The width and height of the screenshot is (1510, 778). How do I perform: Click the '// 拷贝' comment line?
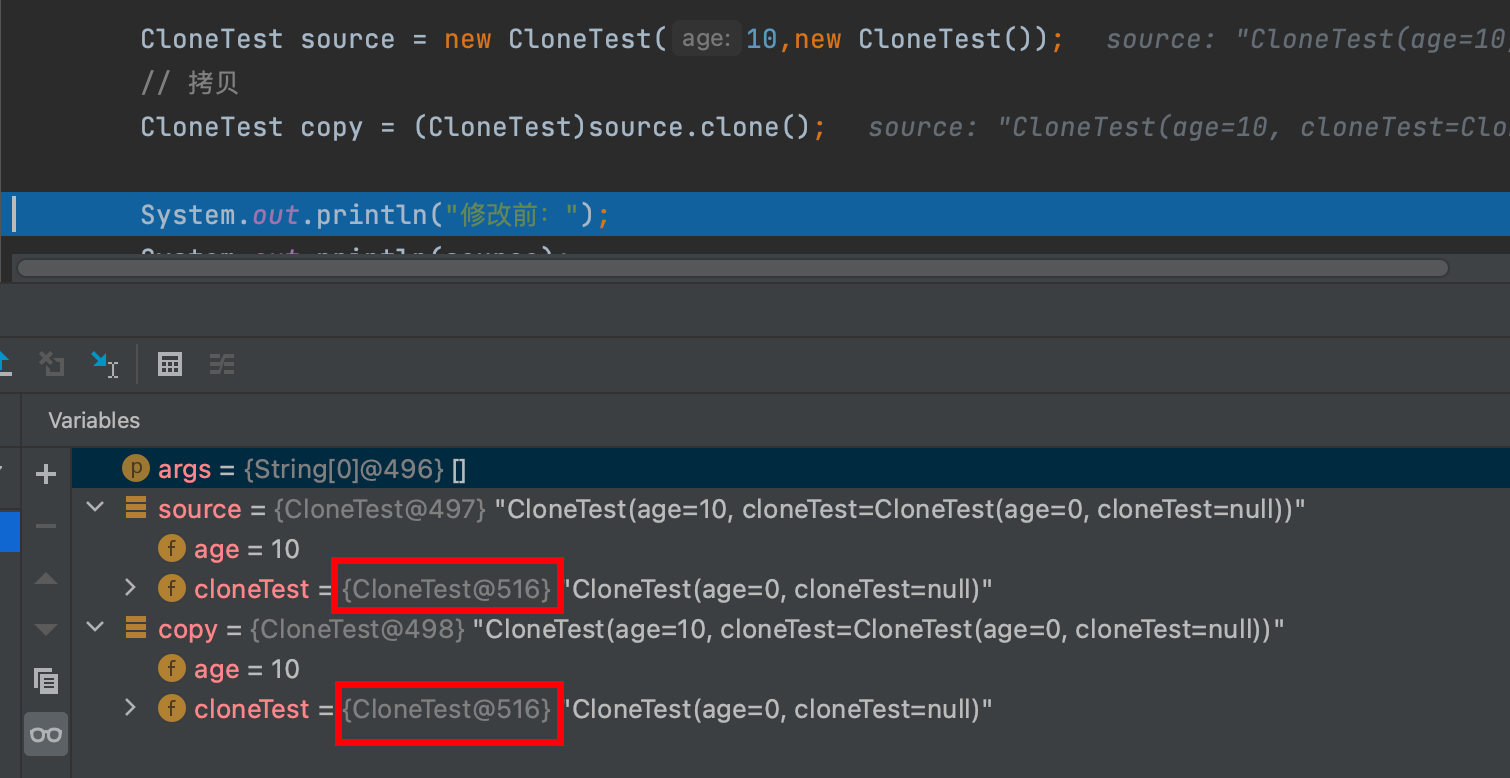[190, 83]
